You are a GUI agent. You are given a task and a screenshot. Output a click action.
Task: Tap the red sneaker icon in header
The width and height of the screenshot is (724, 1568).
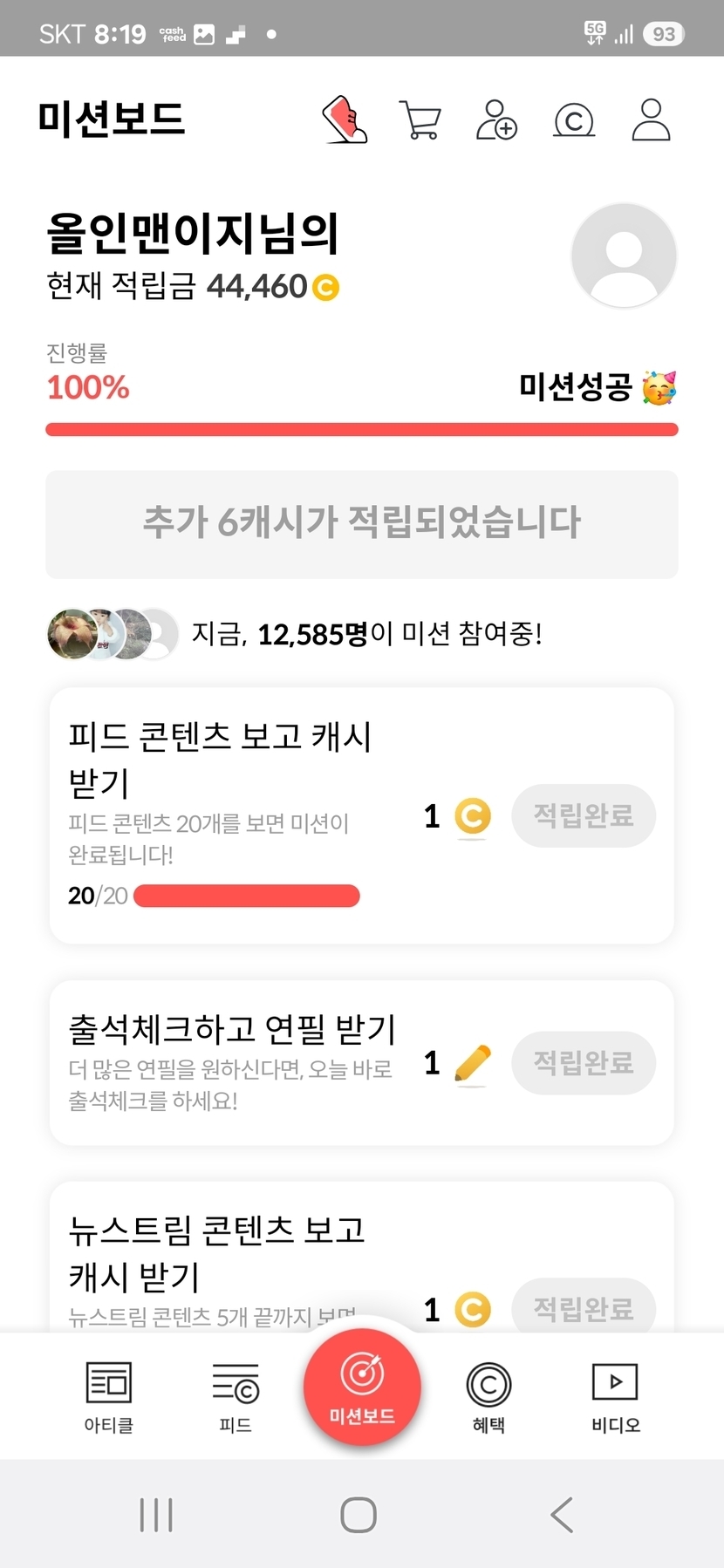tap(345, 119)
